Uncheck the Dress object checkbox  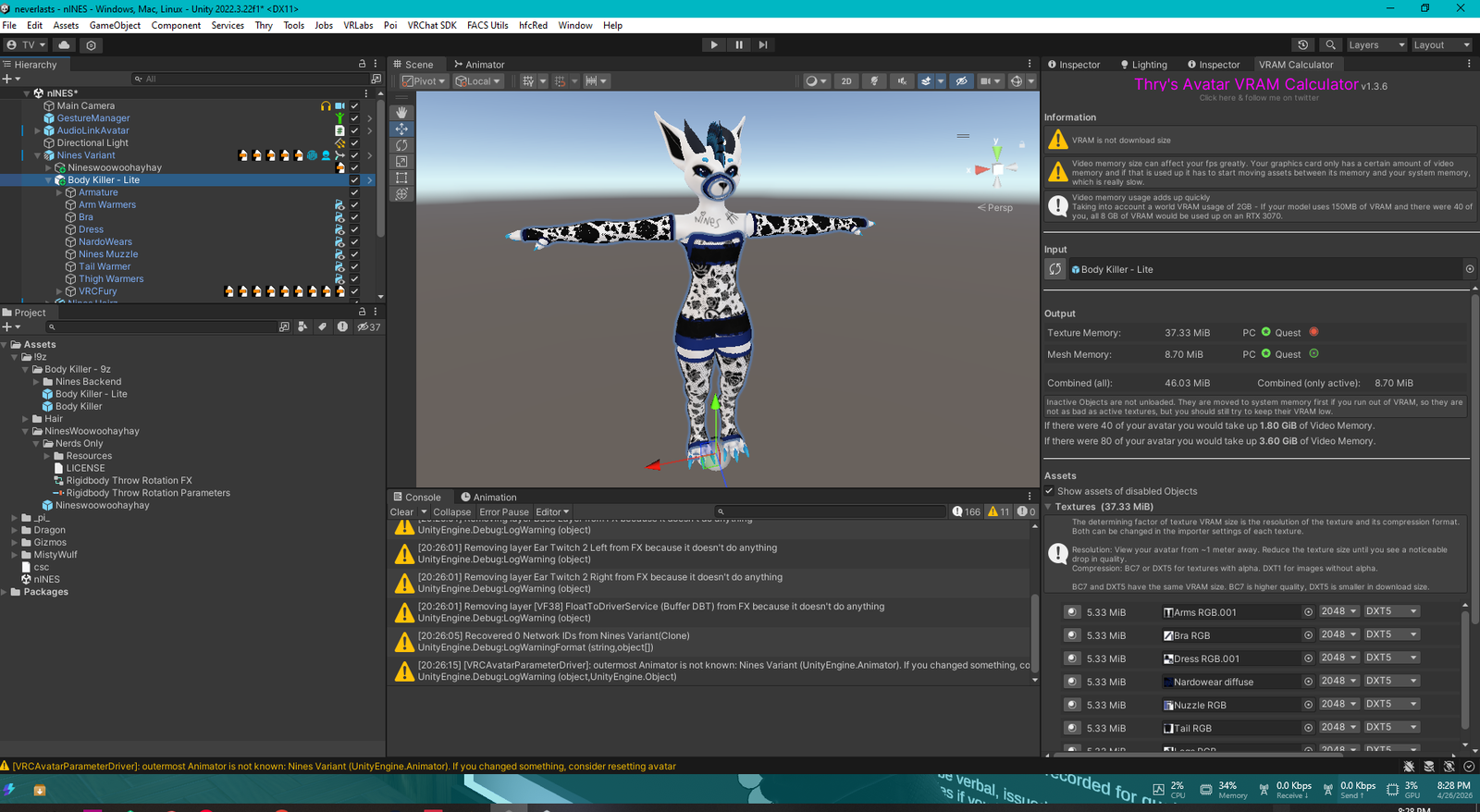click(x=354, y=229)
